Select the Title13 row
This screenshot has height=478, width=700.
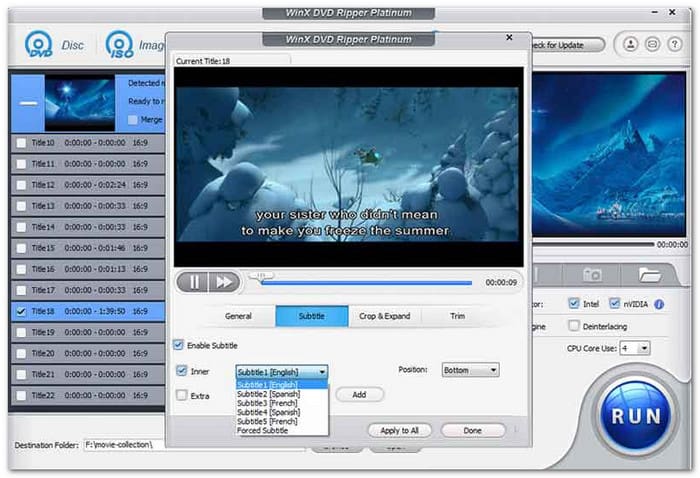pos(88,206)
